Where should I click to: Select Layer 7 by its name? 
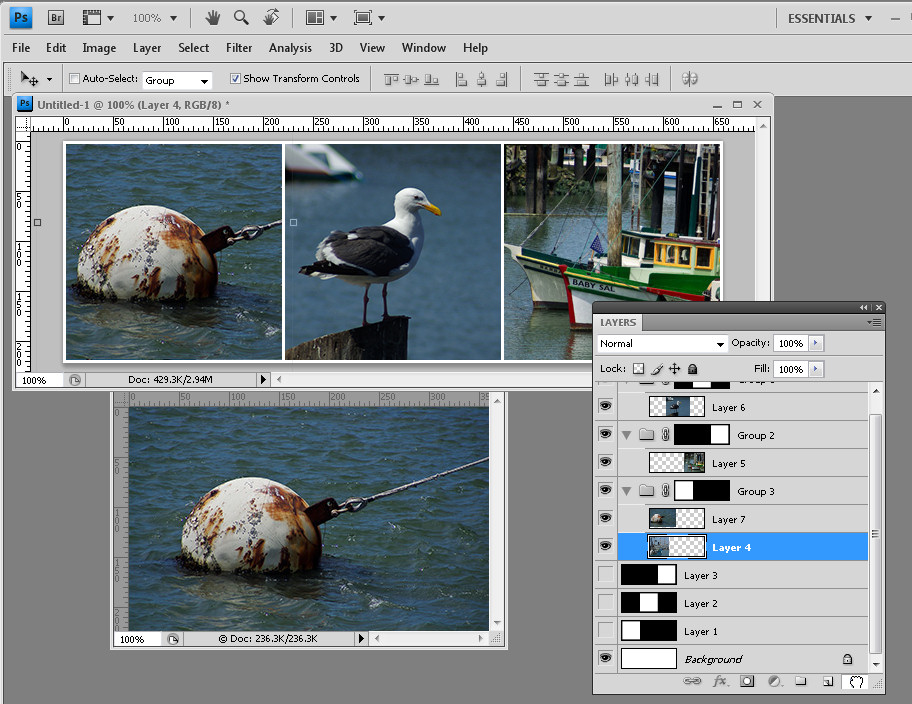click(x=728, y=520)
